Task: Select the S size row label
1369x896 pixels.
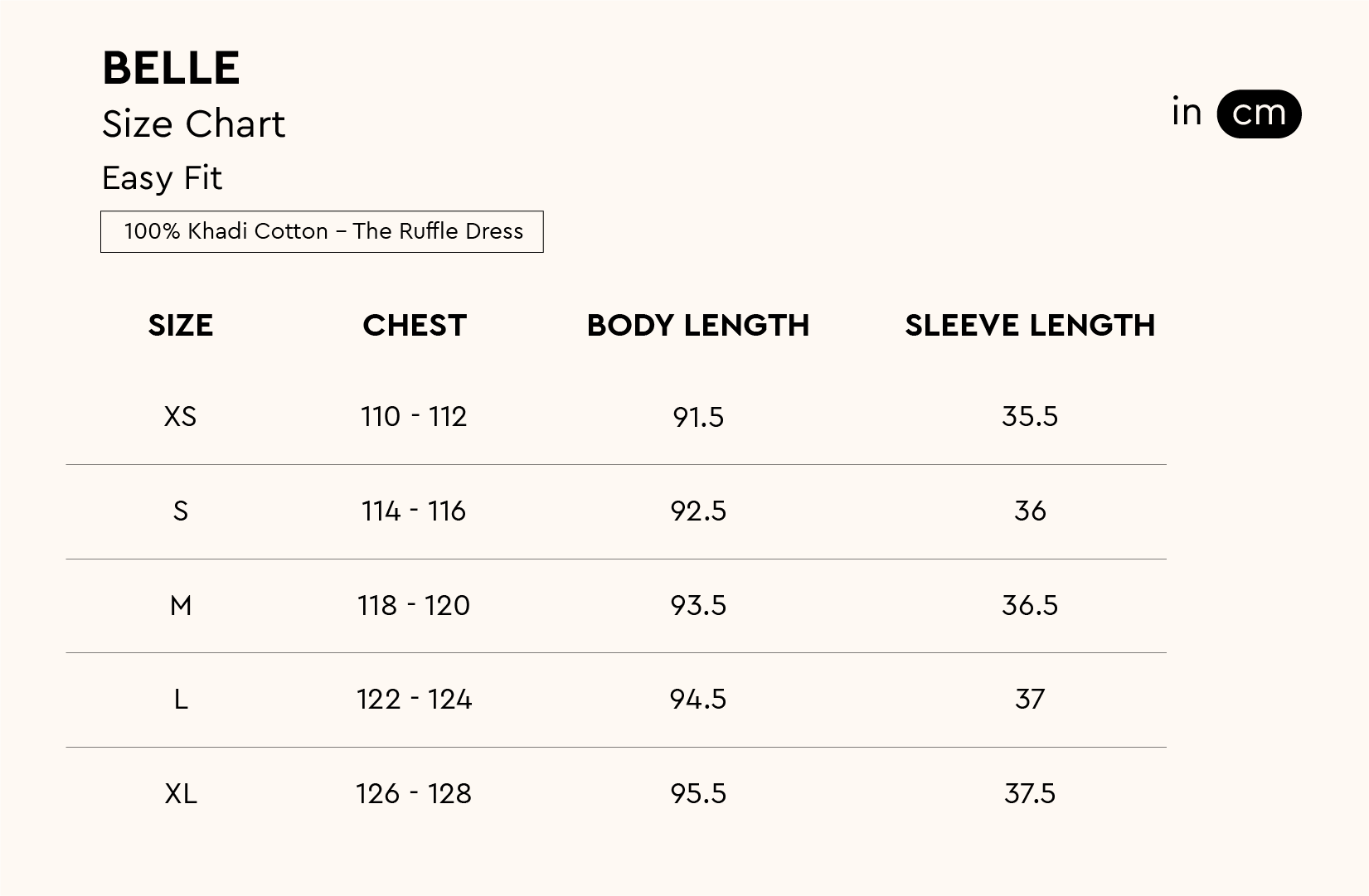Action: click(x=181, y=511)
